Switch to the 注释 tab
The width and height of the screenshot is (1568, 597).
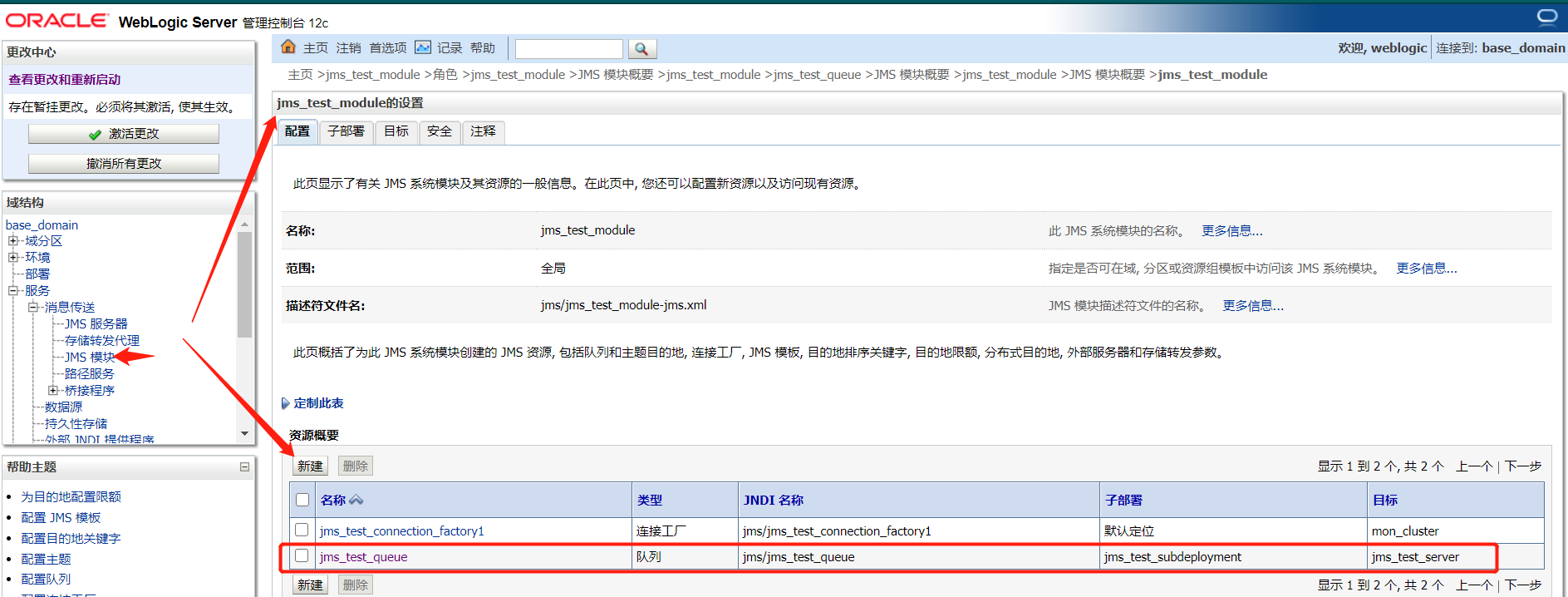click(483, 131)
